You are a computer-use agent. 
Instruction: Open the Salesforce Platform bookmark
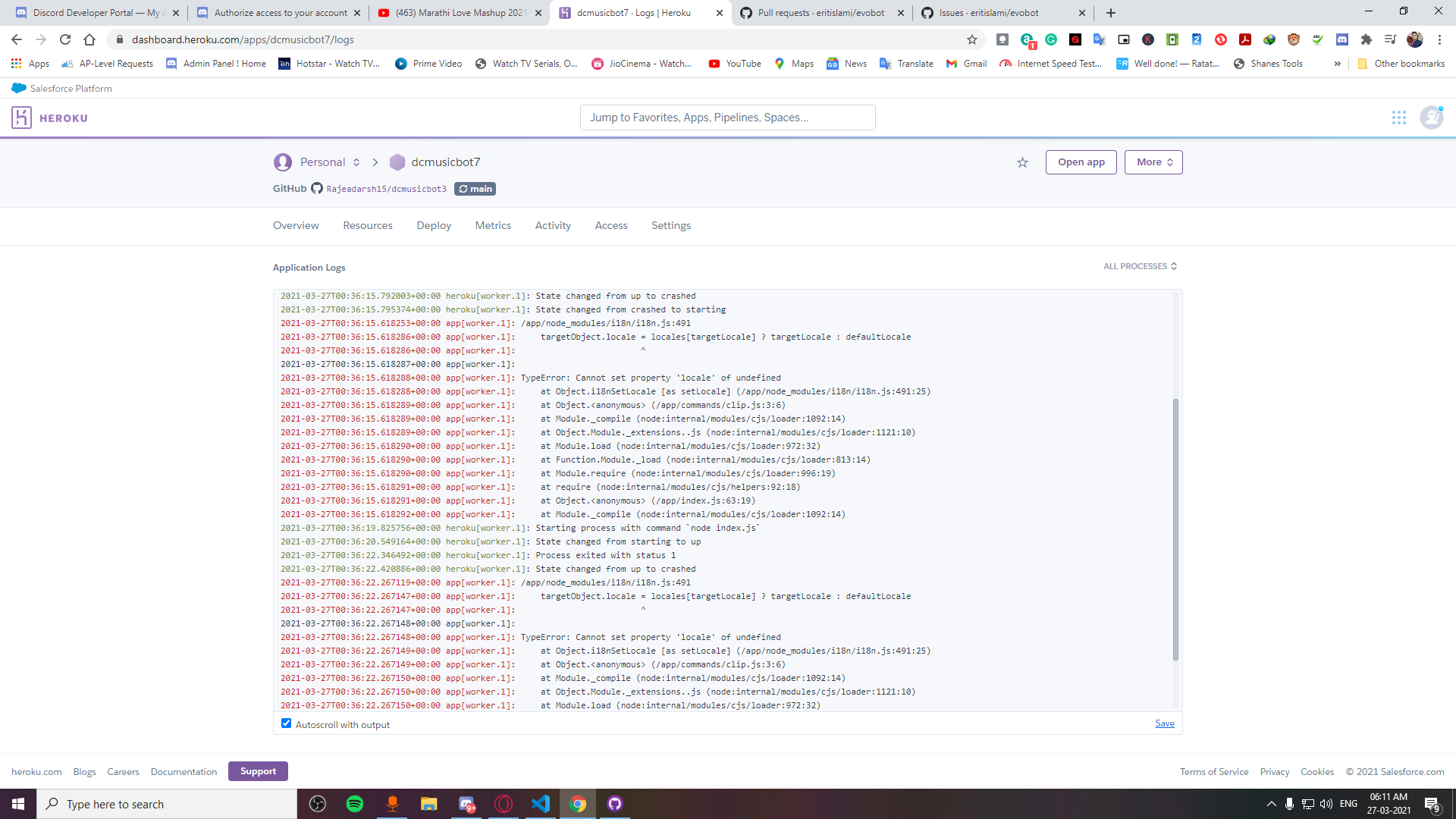click(61, 88)
